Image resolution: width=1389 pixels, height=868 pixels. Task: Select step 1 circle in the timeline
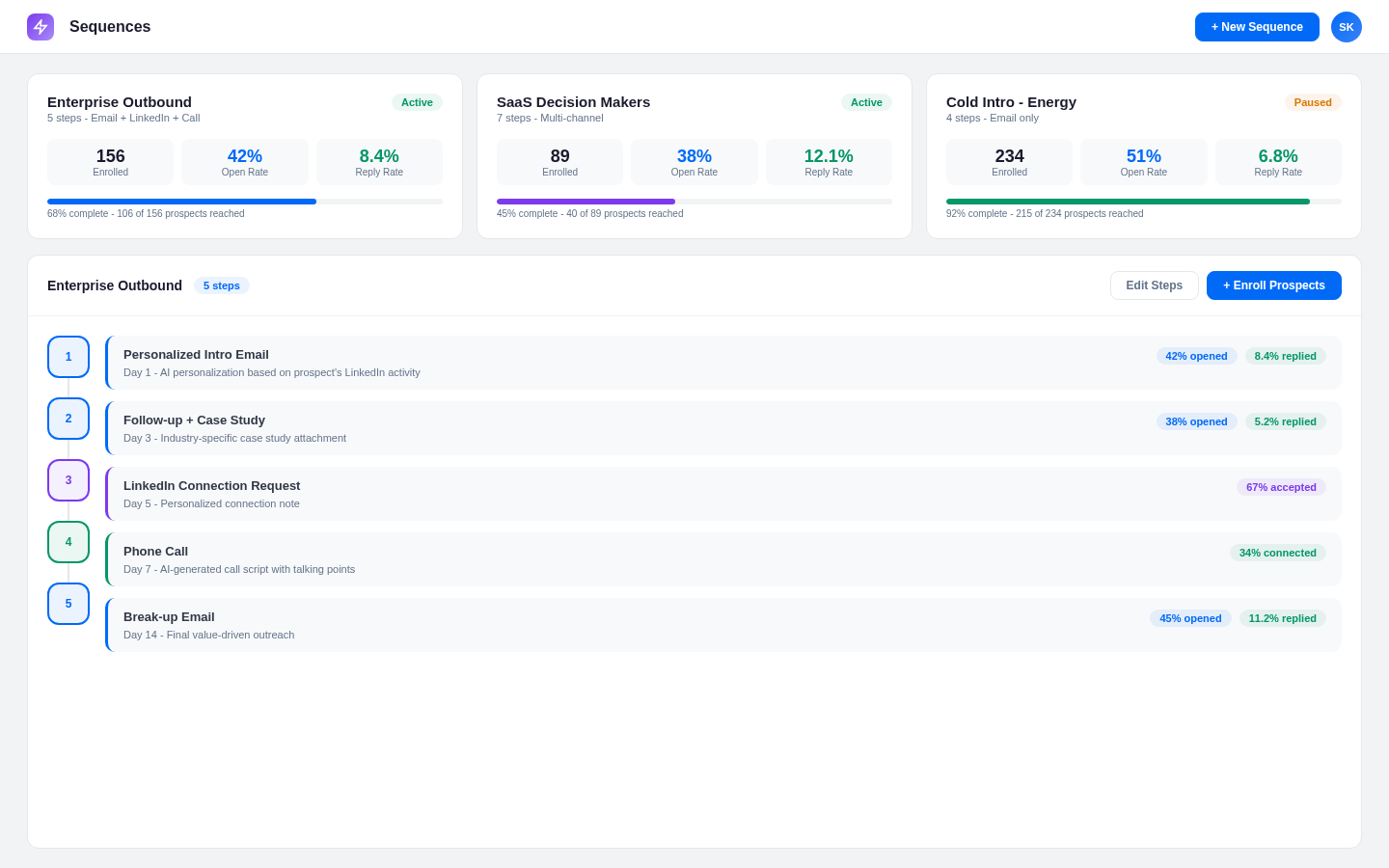pyautogui.click(x=68, y=357)
